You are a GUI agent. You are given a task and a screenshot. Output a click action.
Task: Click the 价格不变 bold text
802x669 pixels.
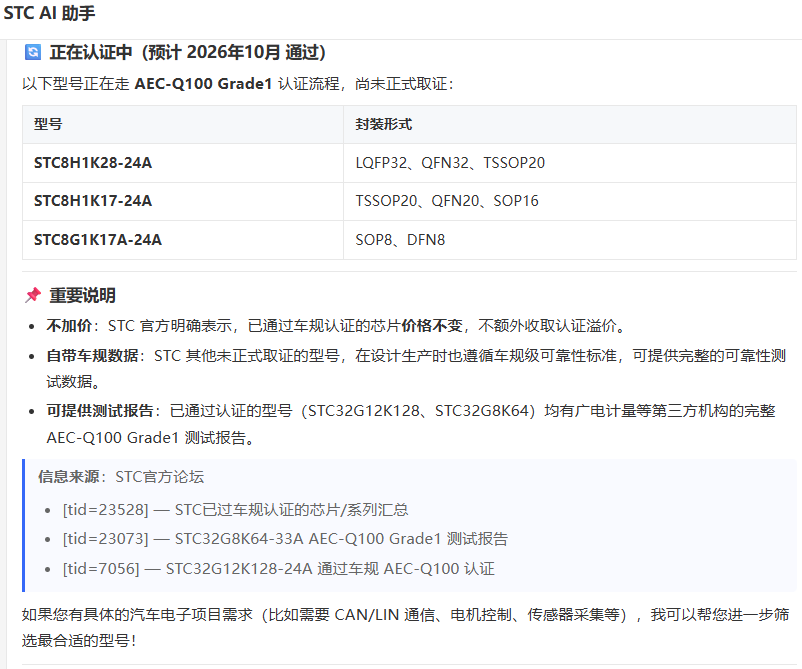432,326
